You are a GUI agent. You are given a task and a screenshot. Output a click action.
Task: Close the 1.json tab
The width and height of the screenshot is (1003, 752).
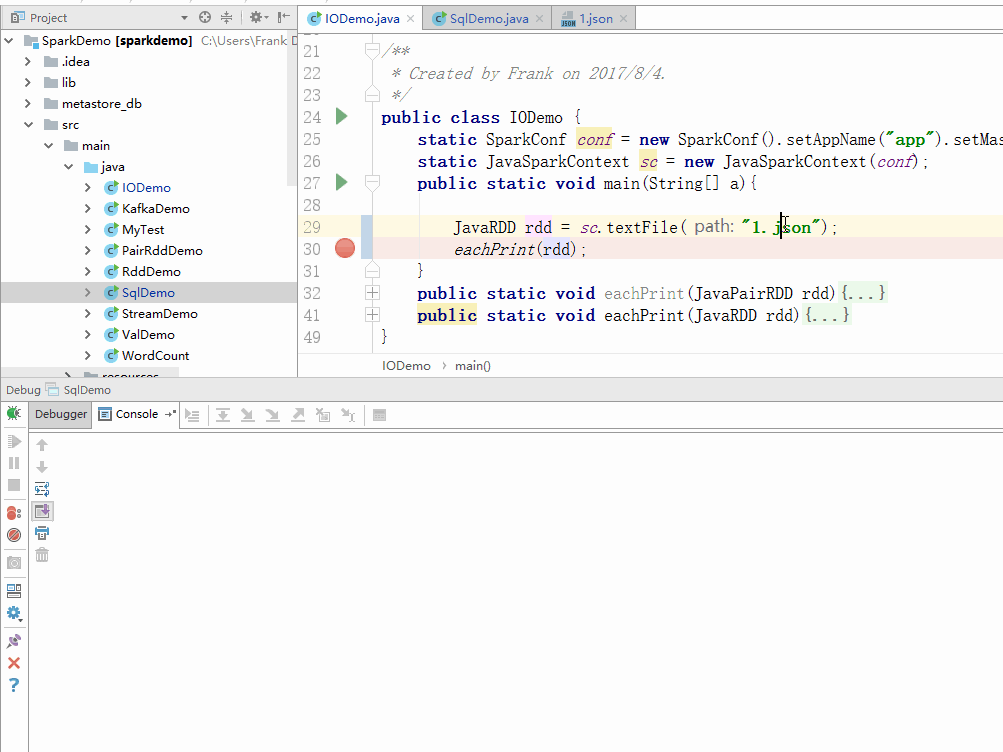pyautogui.click(x=624, y=19)
